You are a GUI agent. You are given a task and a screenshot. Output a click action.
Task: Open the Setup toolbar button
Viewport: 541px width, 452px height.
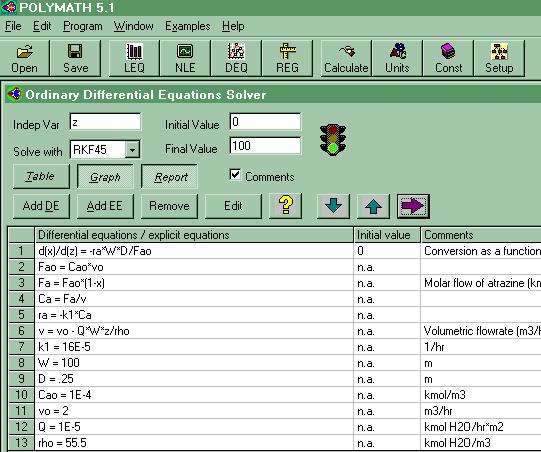tap(499, 58)
